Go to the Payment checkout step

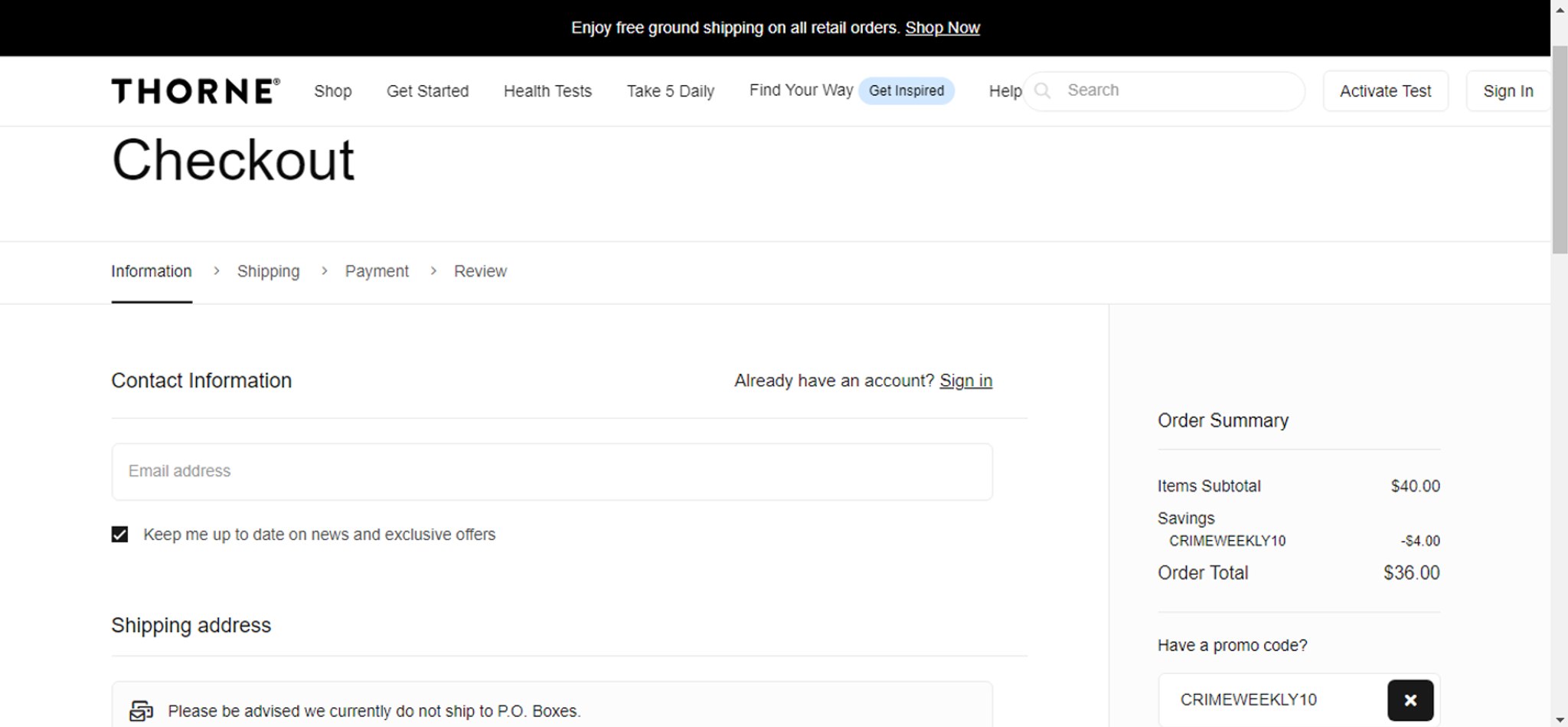[377, 271]
